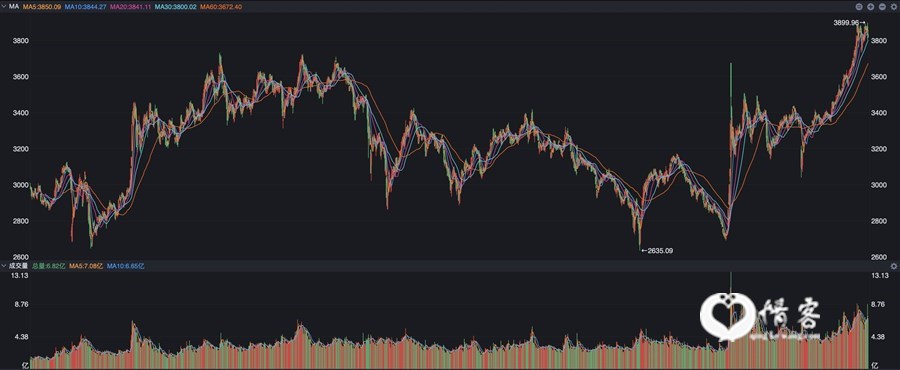The image size is (900, 370).
Task: Click the volume MA5 legend label
Action: pos(86,266)
